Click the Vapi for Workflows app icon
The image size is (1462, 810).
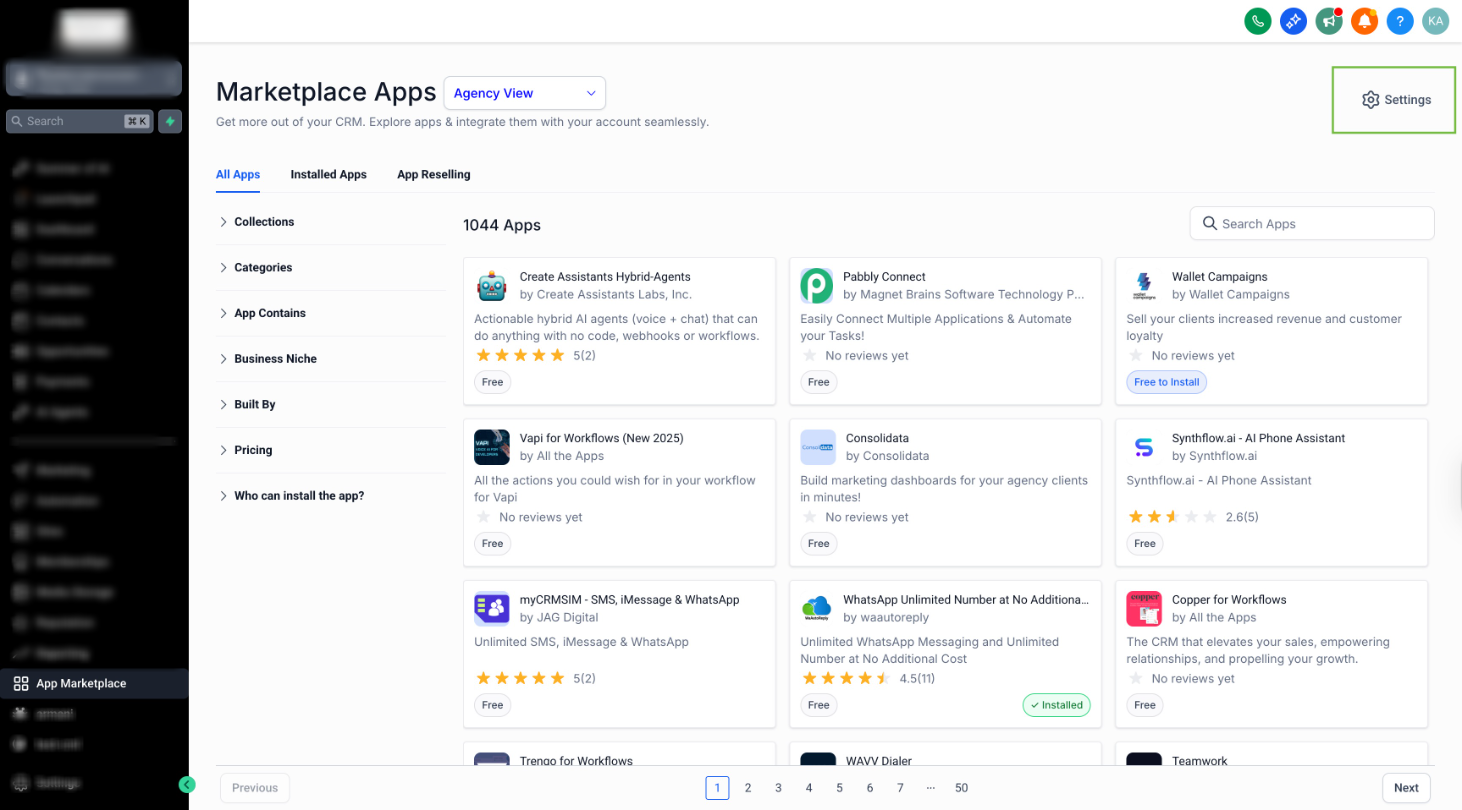tap(492, 447)
